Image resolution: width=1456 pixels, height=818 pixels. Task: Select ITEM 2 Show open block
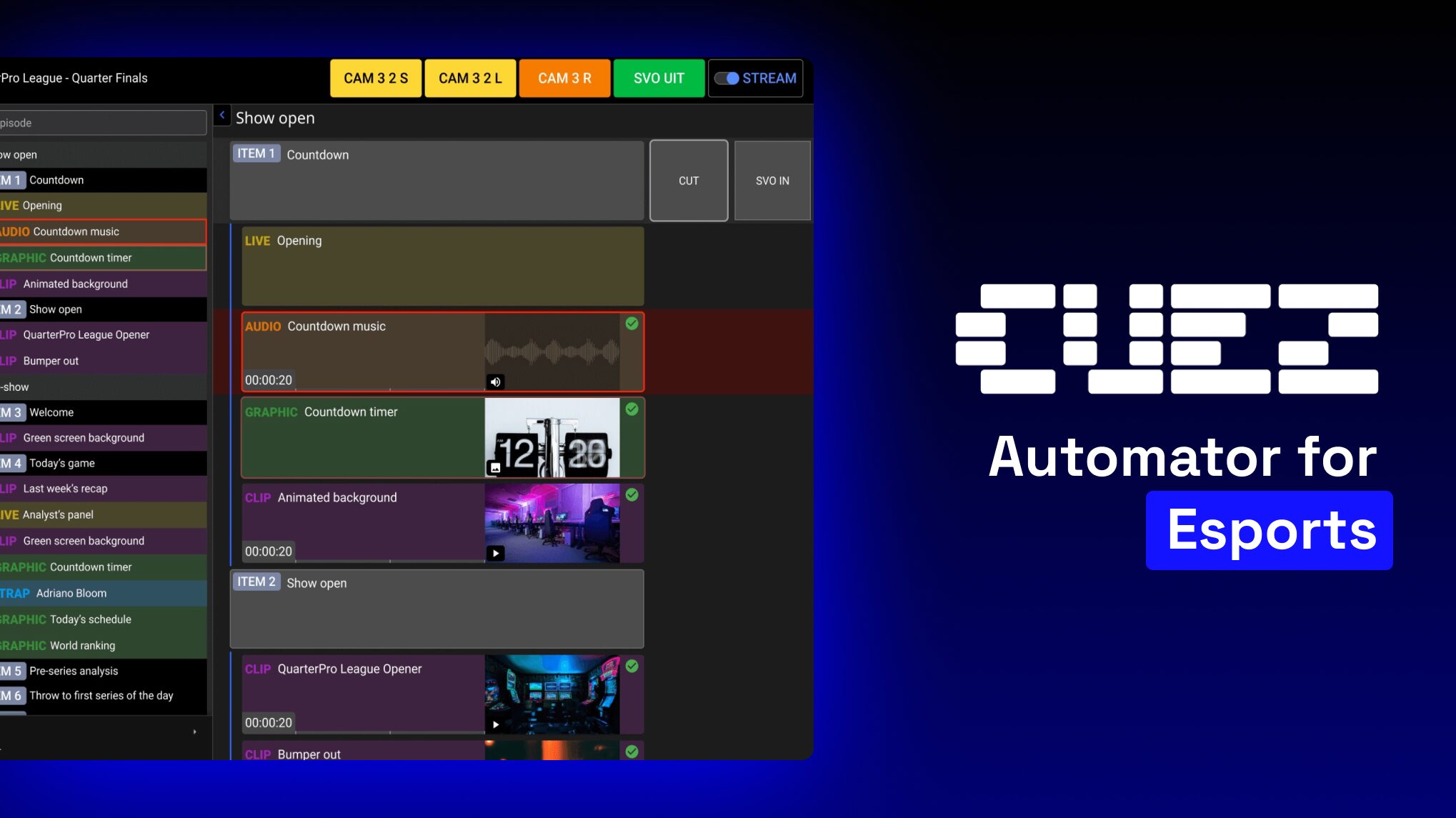[437, 609]
